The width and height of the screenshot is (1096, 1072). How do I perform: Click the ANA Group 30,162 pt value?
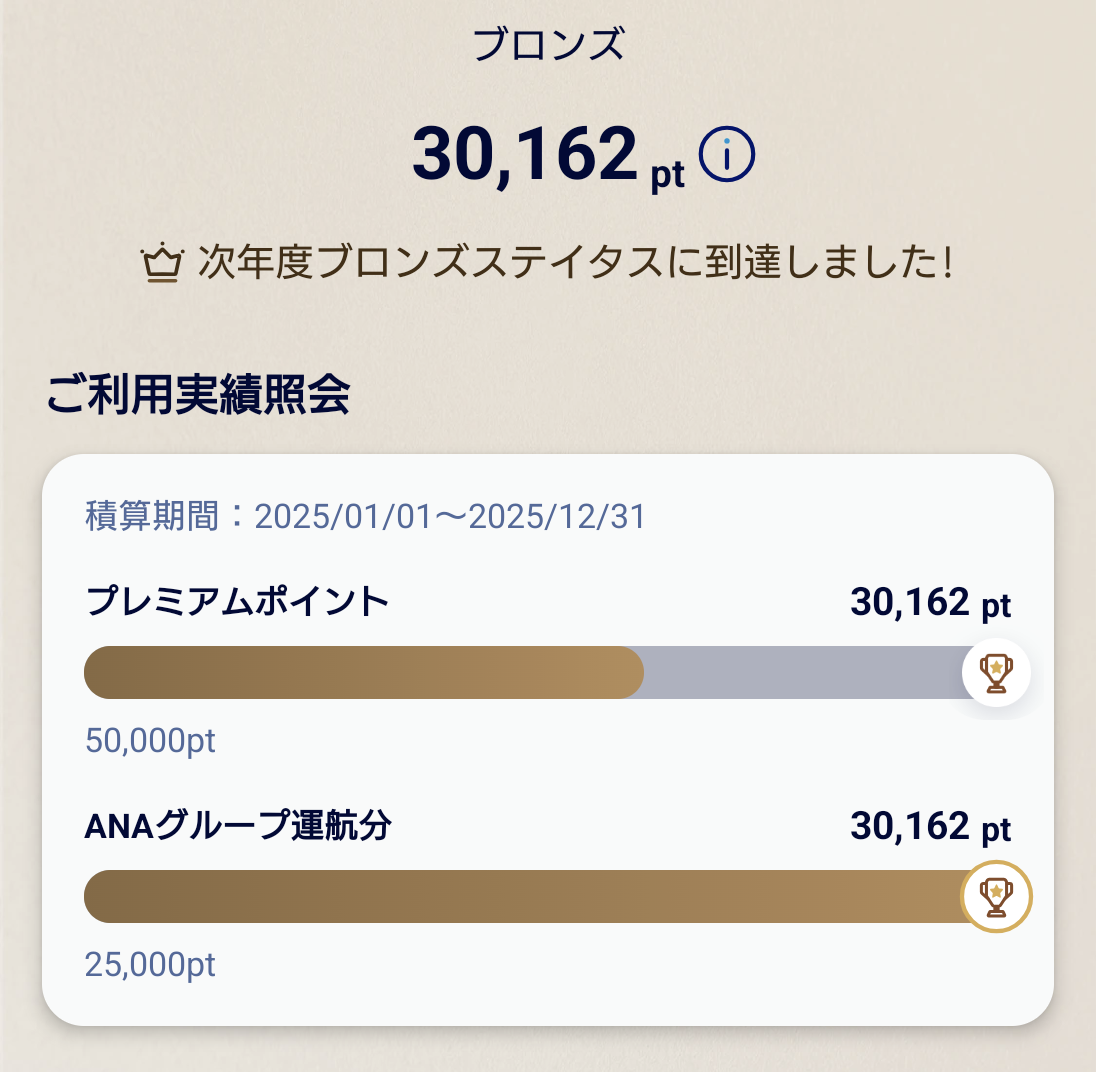coord(930,827)
